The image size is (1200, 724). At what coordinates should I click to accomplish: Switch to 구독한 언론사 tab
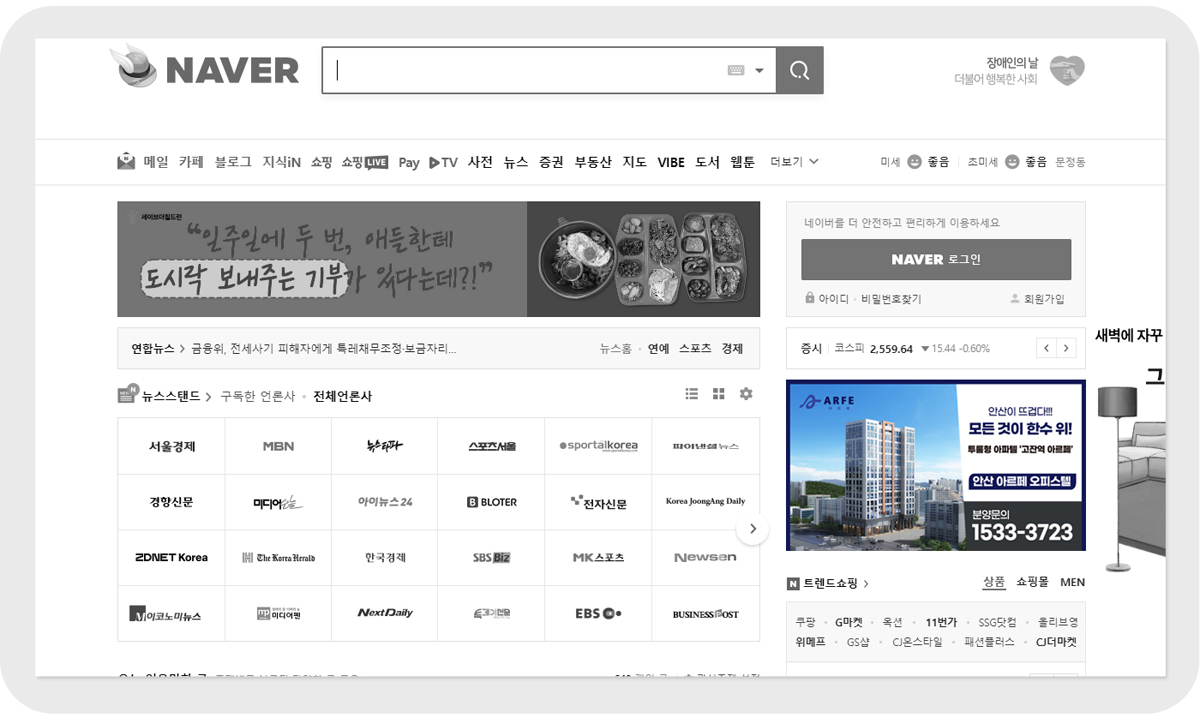point(258,396)
